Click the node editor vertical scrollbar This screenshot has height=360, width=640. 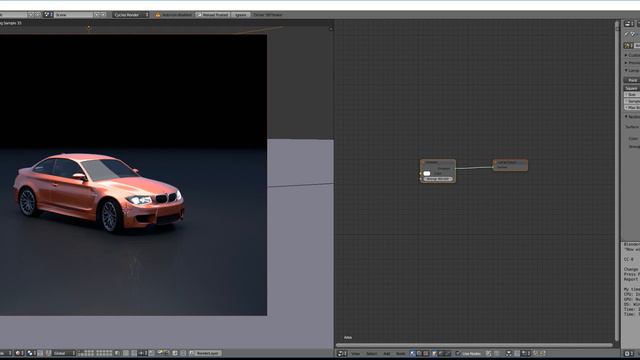tap(617, 180)
